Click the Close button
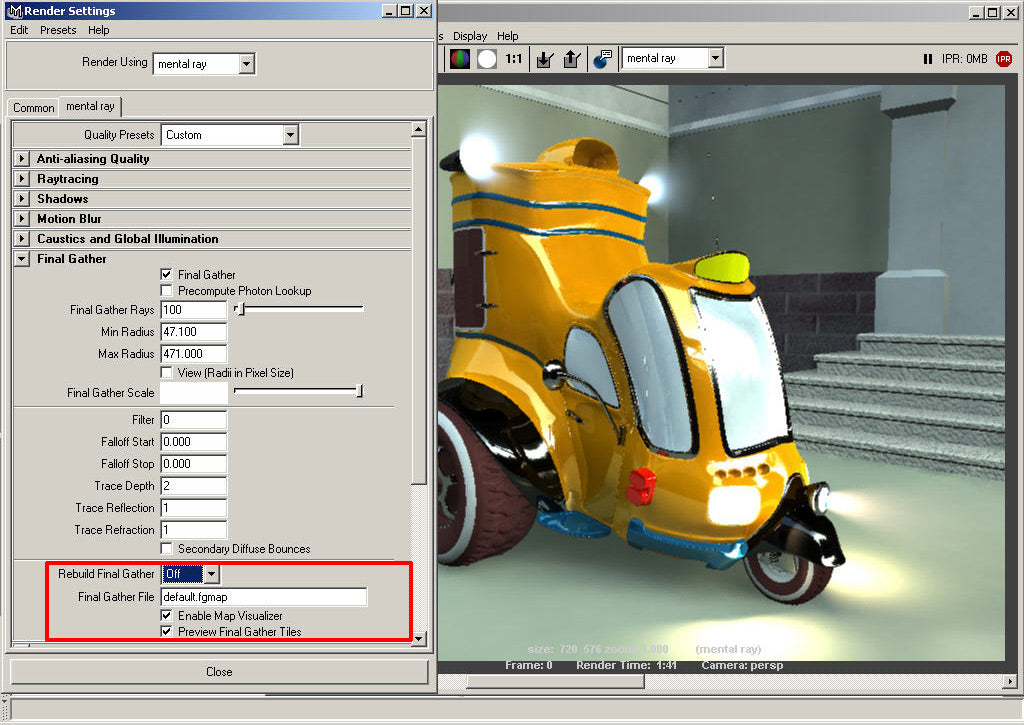This screenshot has width=1024, height=725. [x=219, y=672]
